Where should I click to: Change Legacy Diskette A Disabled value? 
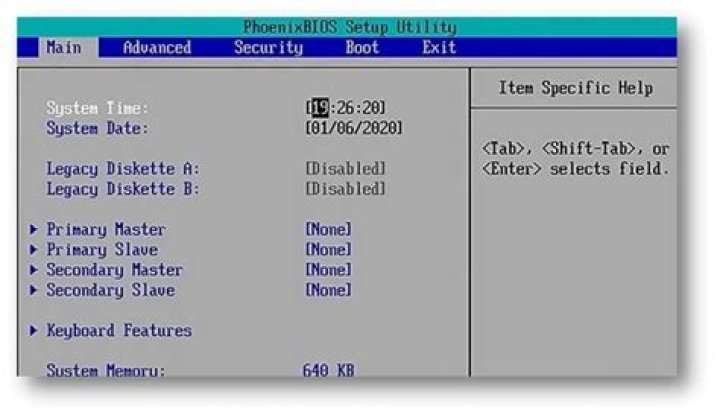[x=345, y=168]
